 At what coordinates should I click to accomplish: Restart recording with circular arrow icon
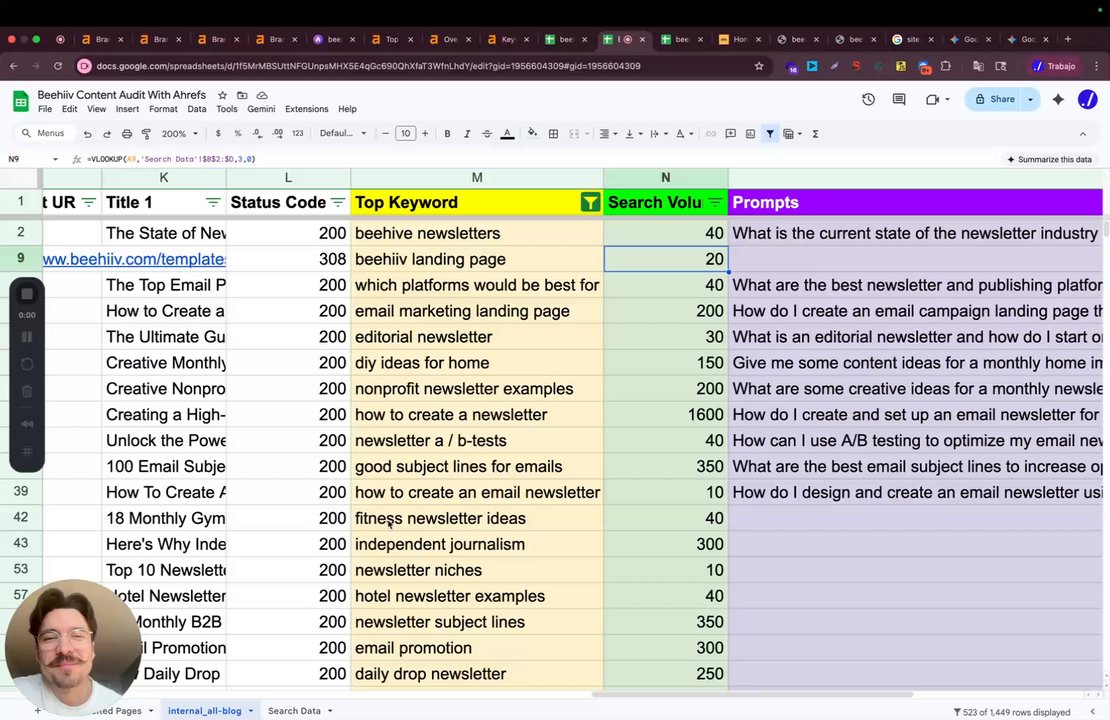pos(27,364)
